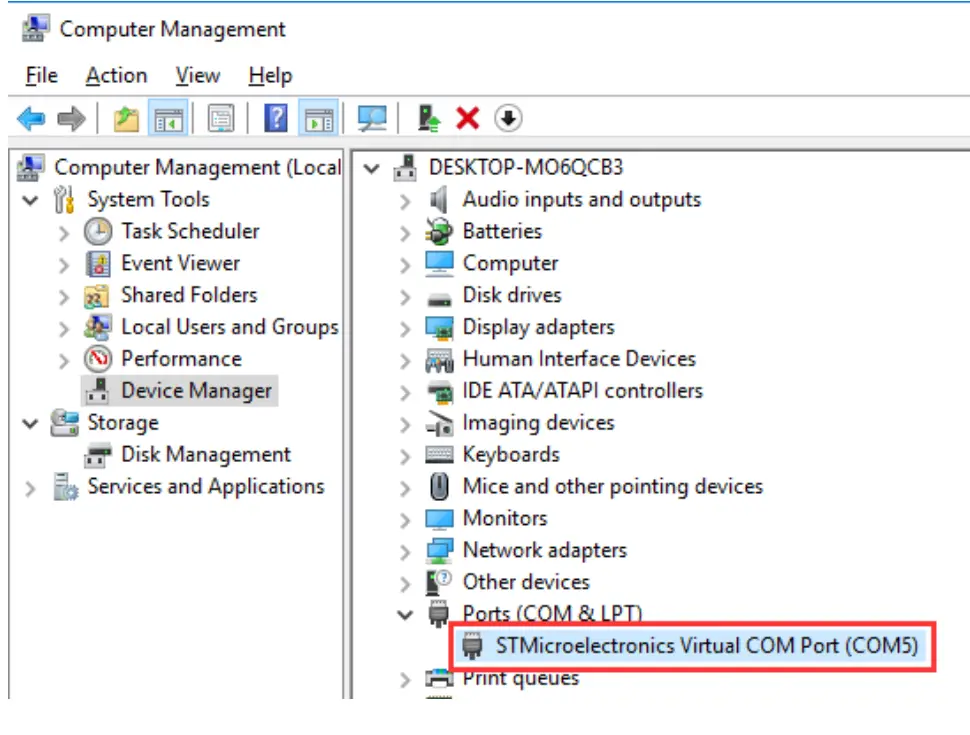The image size is (970, 735).
Task: Open the Properties toolbar icon
Action: tap(221, 118)
